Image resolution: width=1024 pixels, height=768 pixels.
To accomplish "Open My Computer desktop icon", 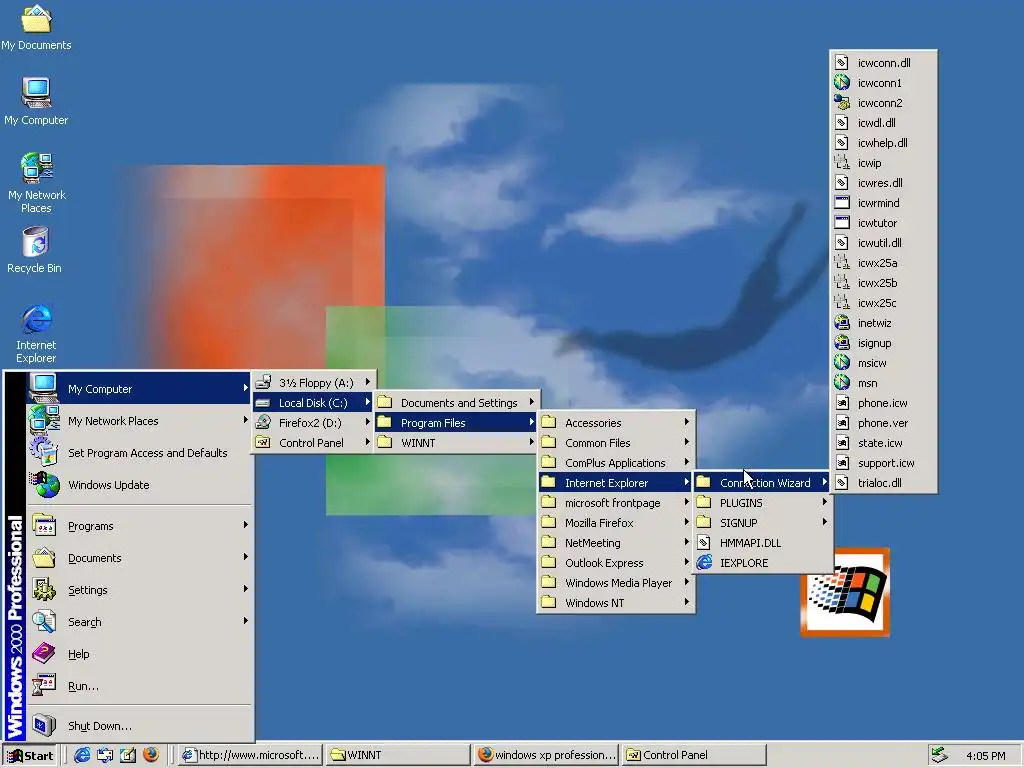I will [x=36, y=101].
